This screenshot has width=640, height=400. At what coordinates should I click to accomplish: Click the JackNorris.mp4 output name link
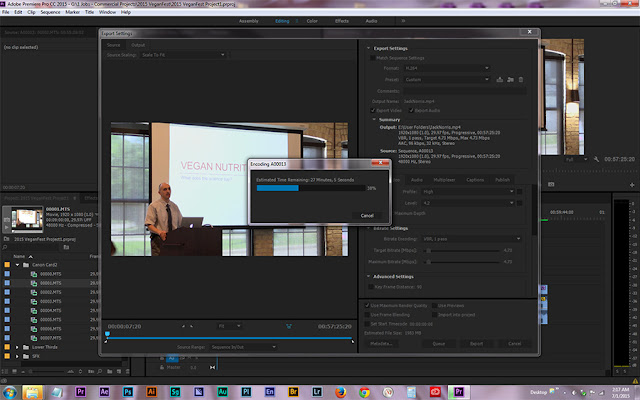419,101
